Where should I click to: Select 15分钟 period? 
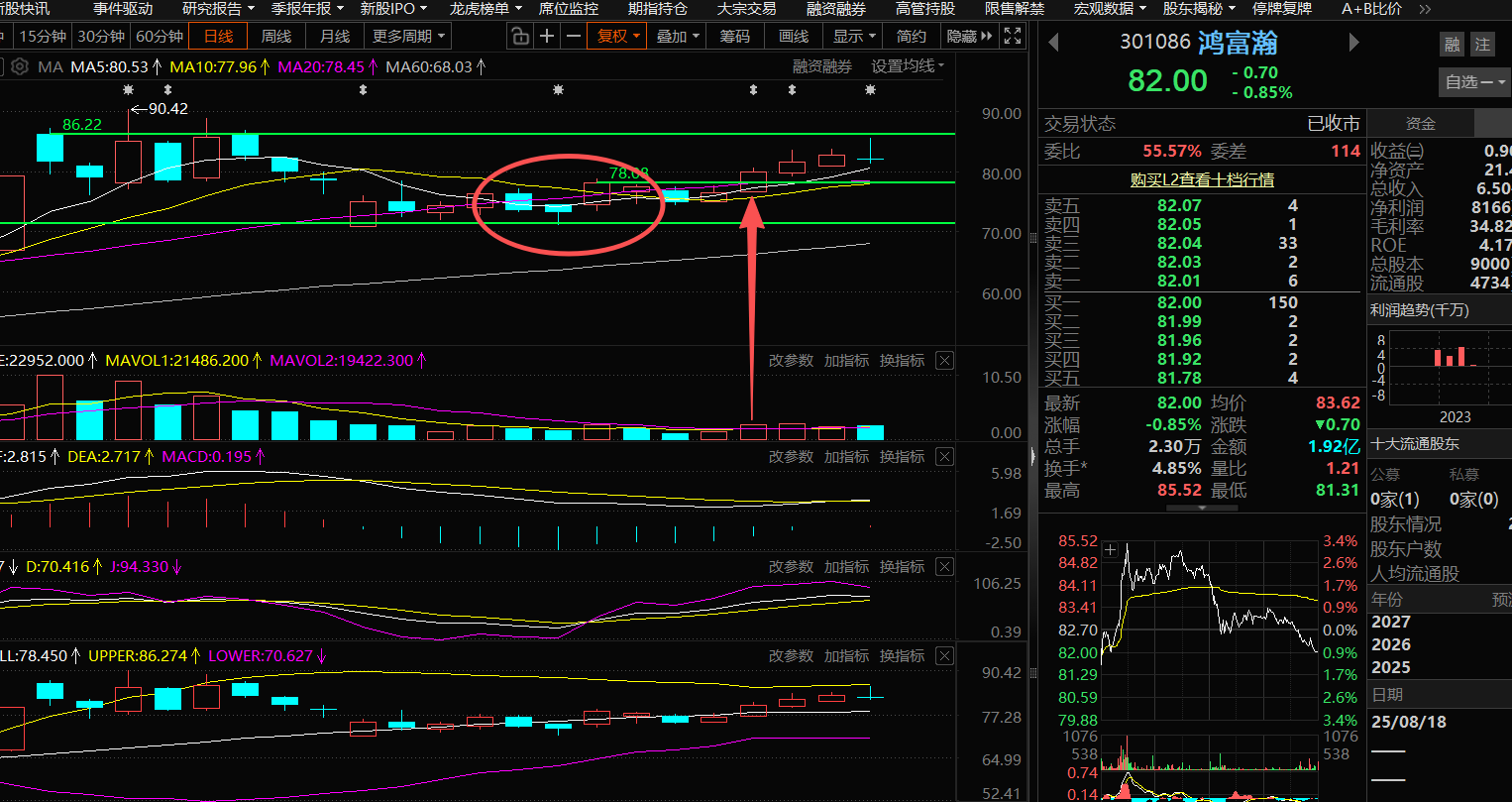[x=43, y=37]
